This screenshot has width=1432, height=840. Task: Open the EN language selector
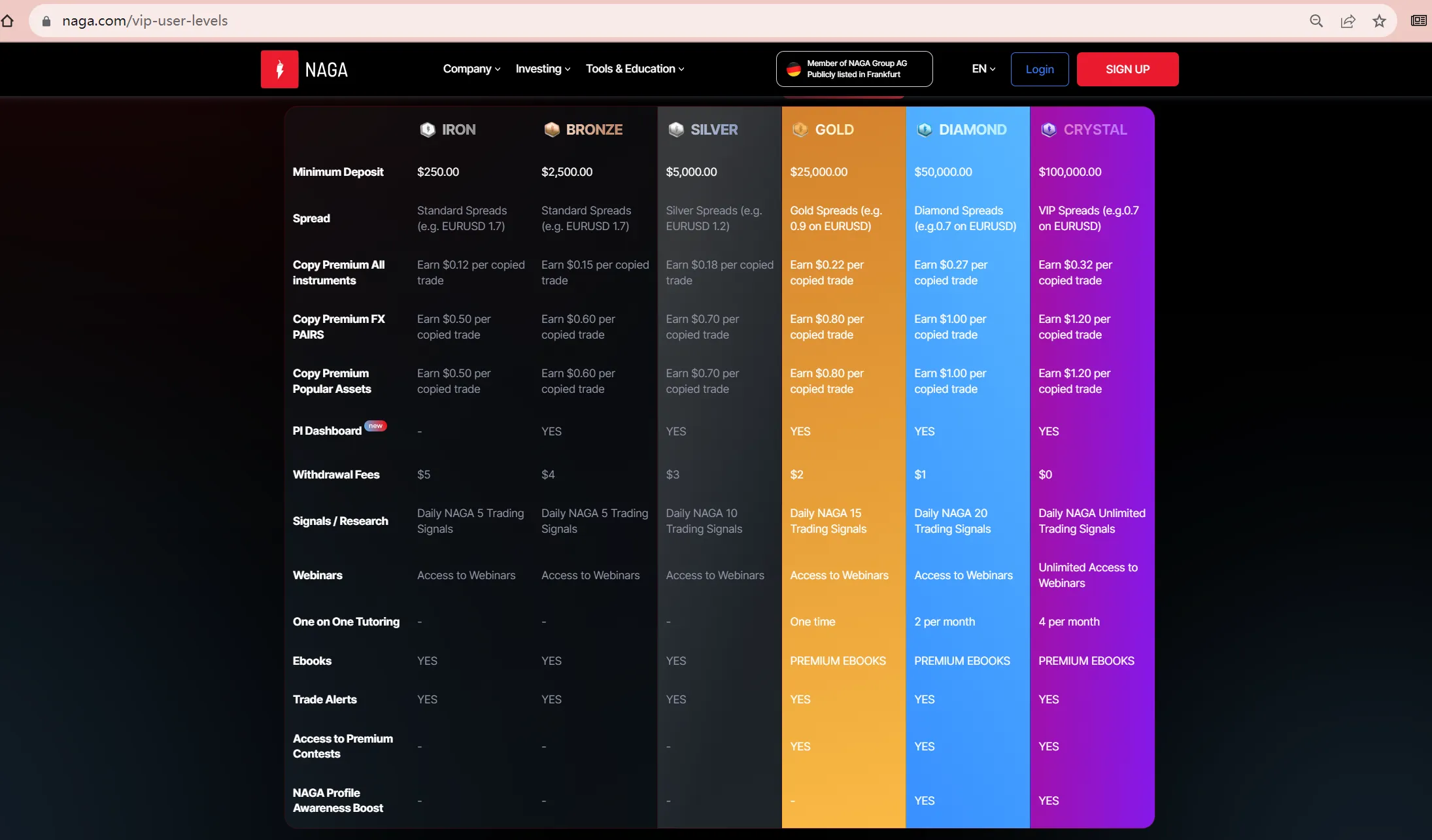(x=983, y=69)
